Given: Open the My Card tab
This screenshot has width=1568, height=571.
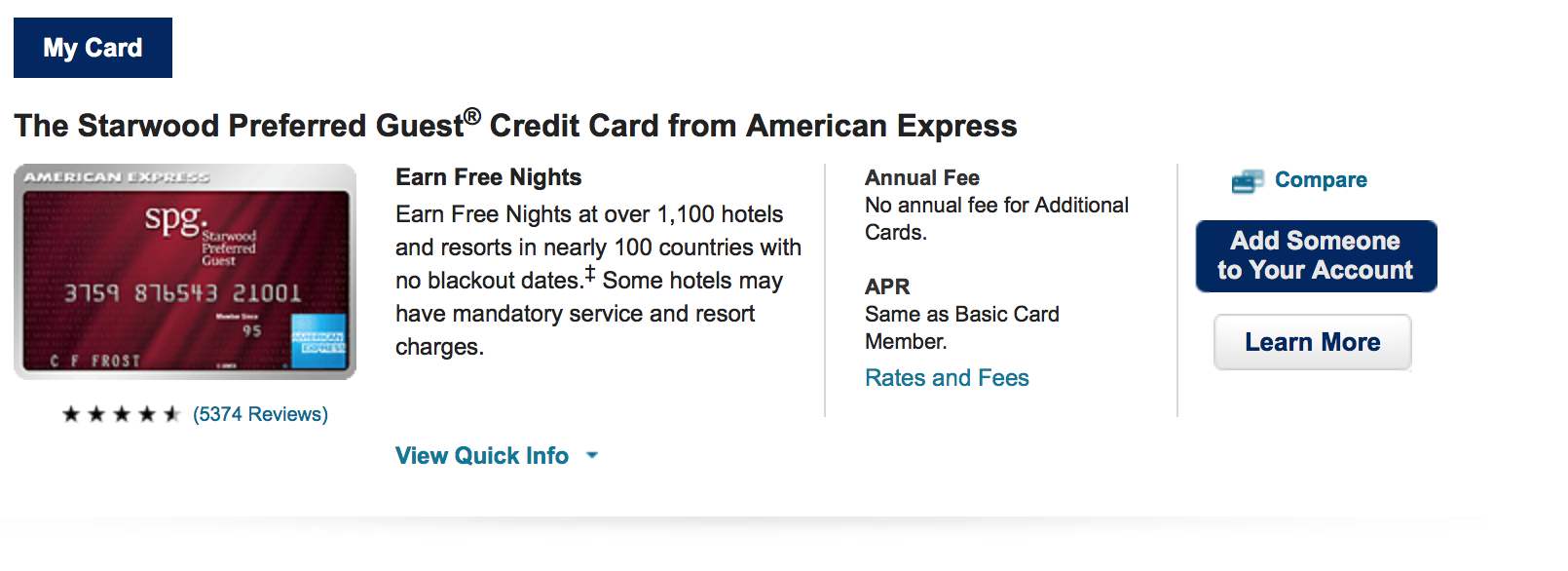Looking at the screenshot, I should [93, 48].
